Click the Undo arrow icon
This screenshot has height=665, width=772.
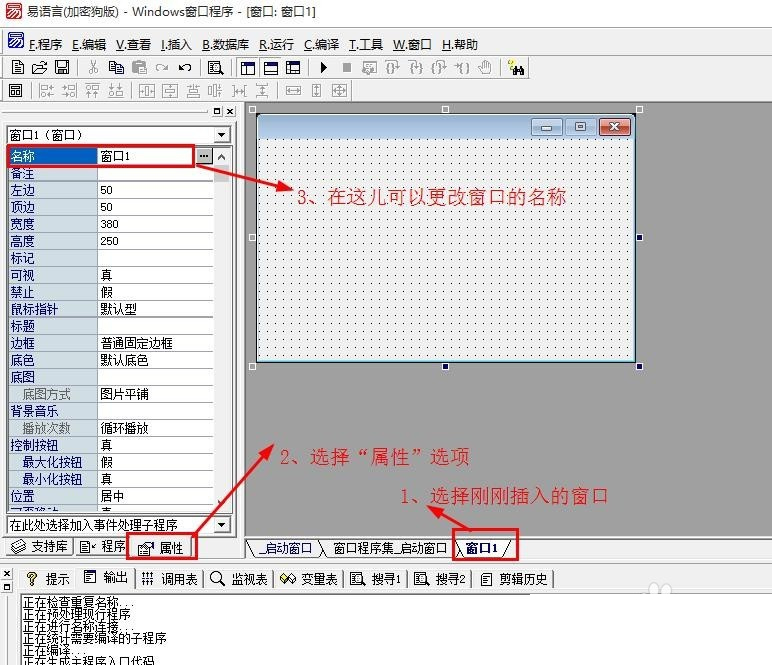[x=185, y=67]
